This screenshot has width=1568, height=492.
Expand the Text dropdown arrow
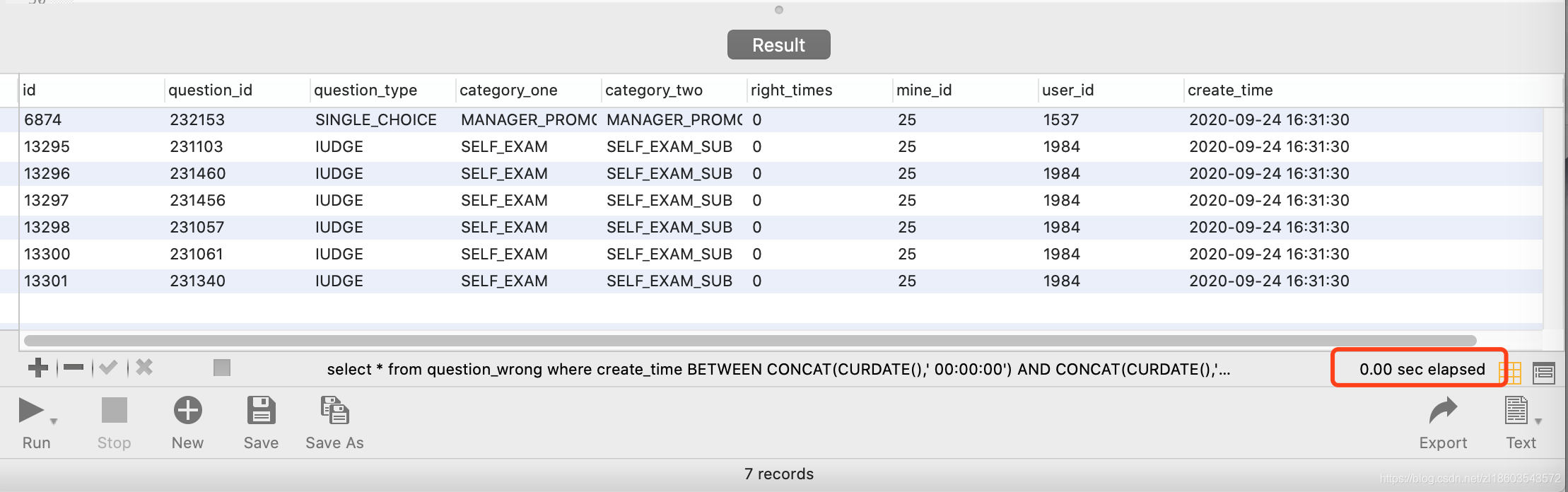point(1538,421)
